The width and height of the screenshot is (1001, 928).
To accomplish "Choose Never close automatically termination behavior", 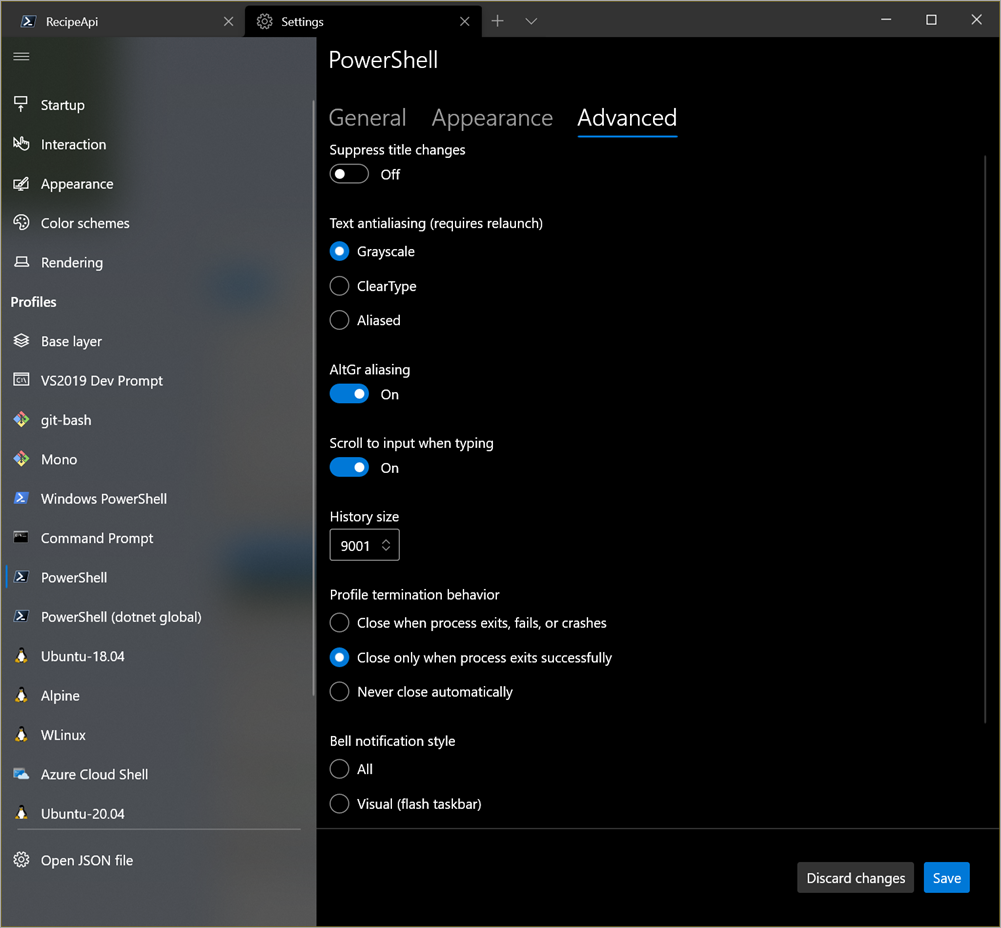I will click(339, 691).
